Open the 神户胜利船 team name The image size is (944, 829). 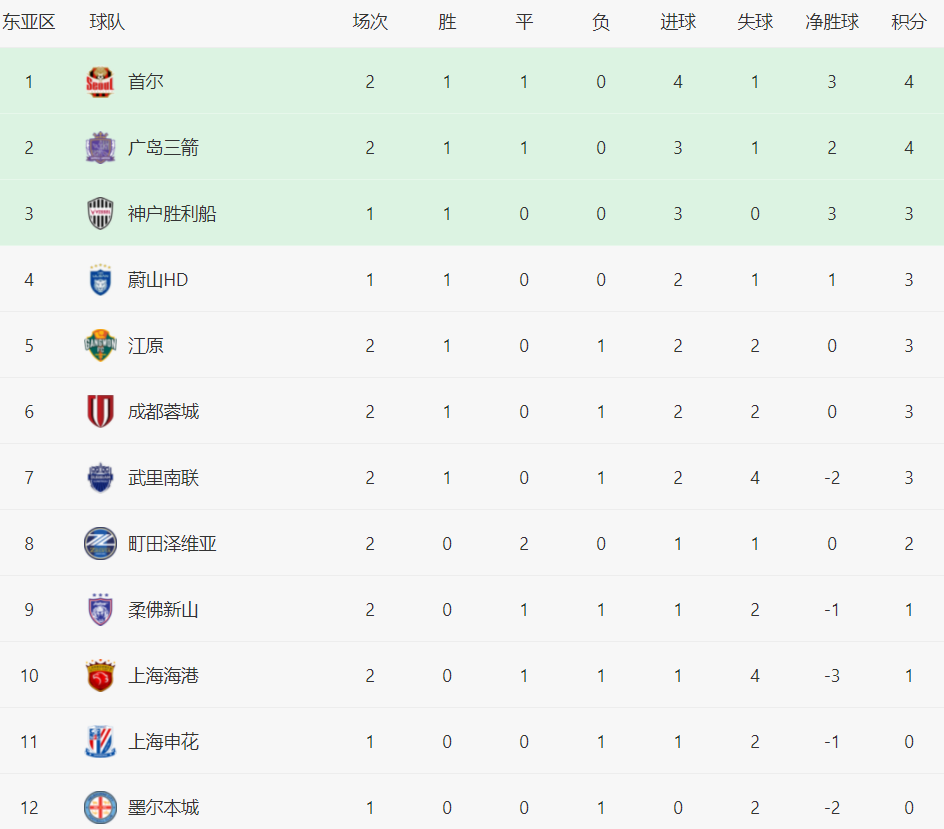point(172,214)
